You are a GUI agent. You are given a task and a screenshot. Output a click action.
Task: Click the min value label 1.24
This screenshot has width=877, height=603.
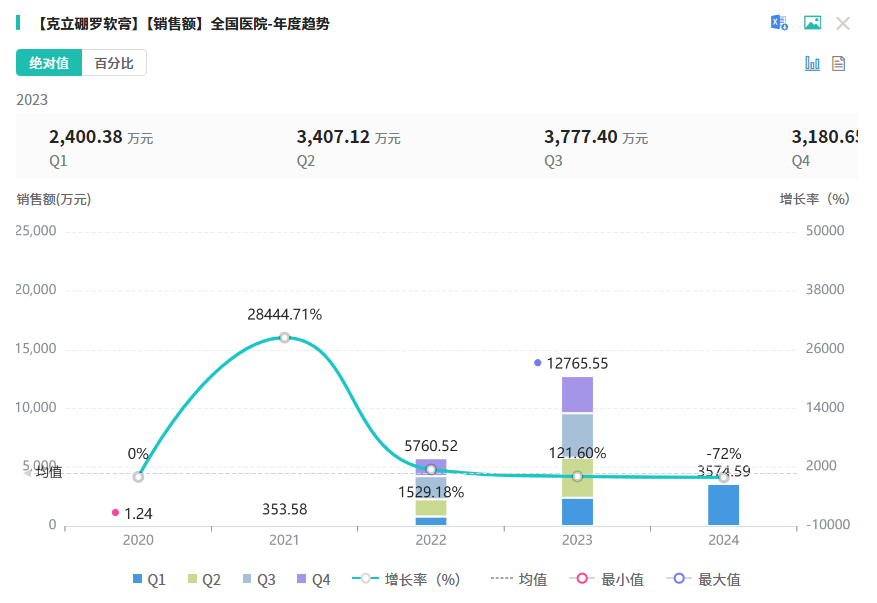[x=138, y=514]
